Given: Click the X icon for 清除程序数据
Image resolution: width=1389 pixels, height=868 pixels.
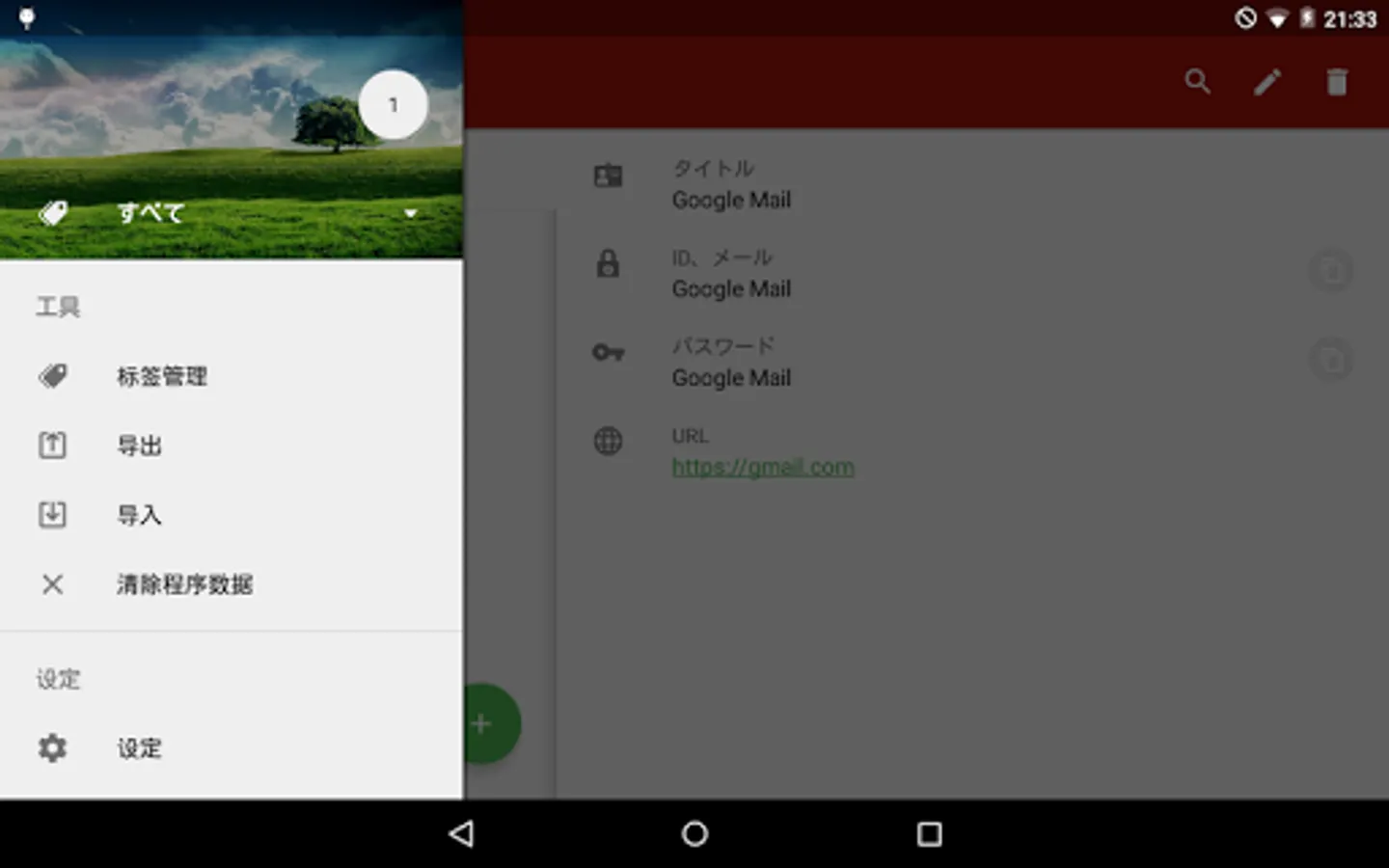Looking at the screenshot, I should click(x=53, y=584).
